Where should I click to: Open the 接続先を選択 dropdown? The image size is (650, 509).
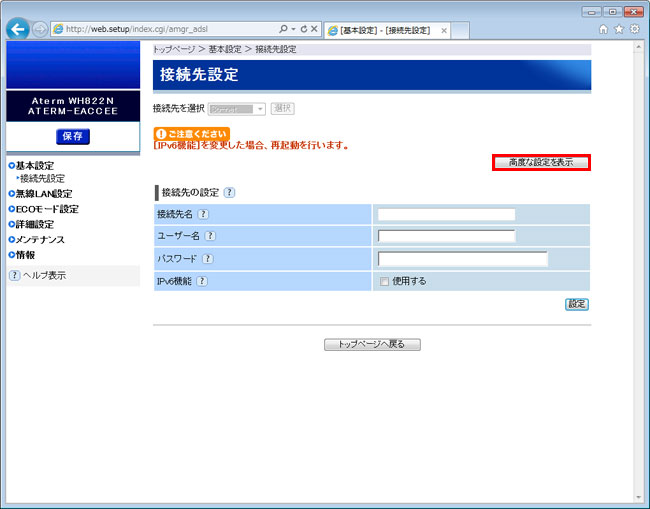coord(237,109)
